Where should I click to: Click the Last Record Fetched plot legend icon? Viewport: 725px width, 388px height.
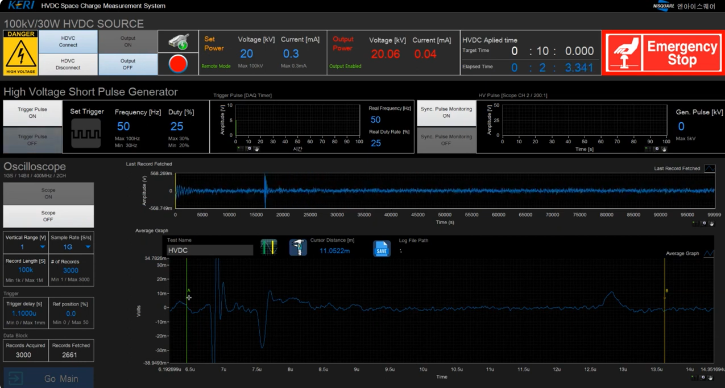(x=709, y=168)
